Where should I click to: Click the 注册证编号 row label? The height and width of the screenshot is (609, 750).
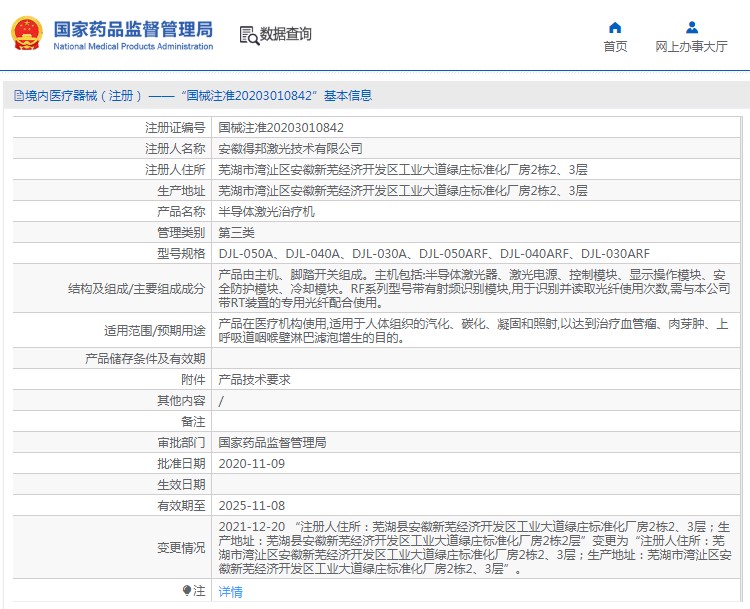click(x=175, y=128)
